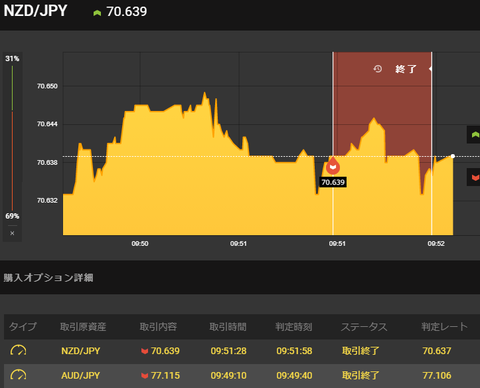480x388 pixels.
Task: Click the red down arrow icon beside the table's 70.639
Action: coord(144,351)
